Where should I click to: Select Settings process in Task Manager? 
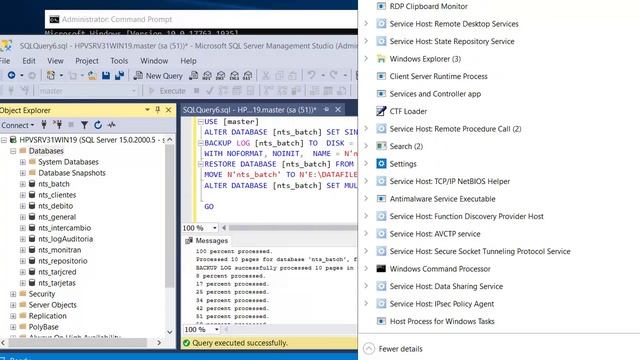click(403, 164)
